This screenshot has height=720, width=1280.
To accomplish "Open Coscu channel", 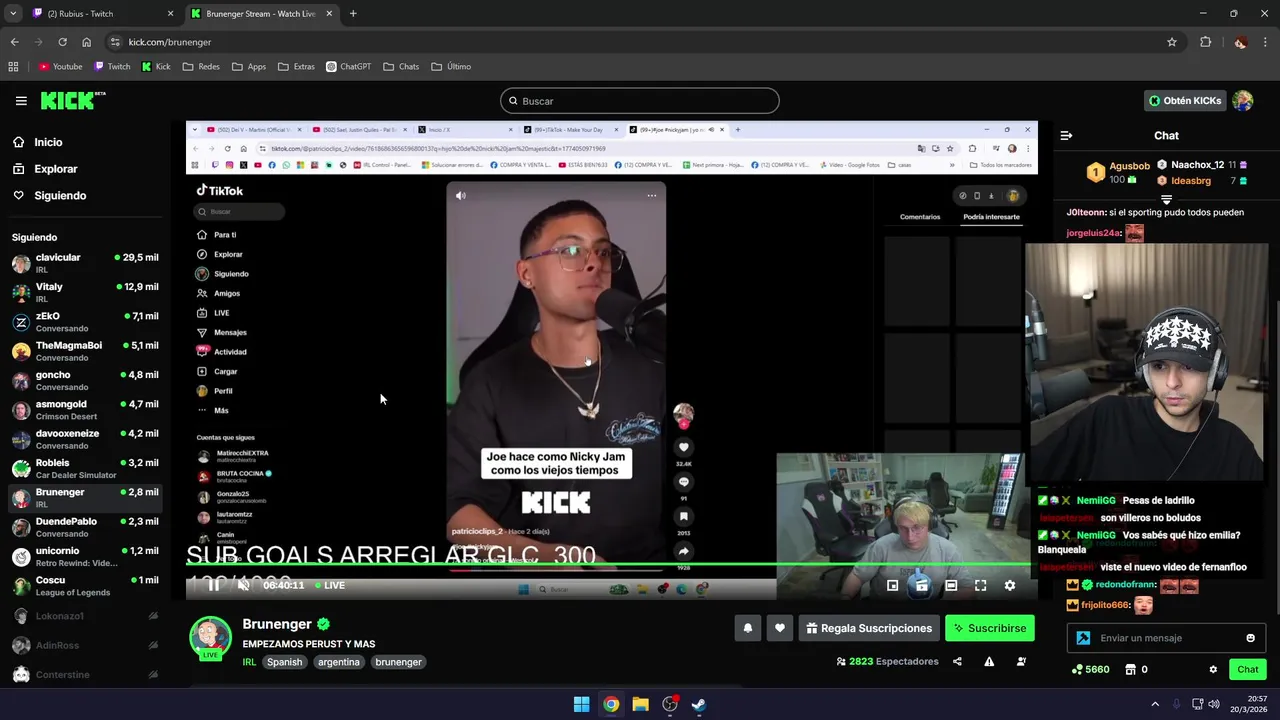I will point(85,586).
